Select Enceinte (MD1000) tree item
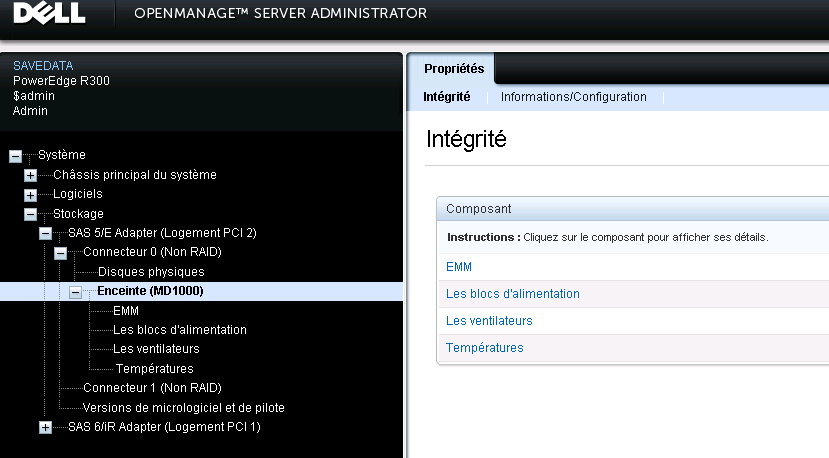The image size is (829, 458). [150, 291]
